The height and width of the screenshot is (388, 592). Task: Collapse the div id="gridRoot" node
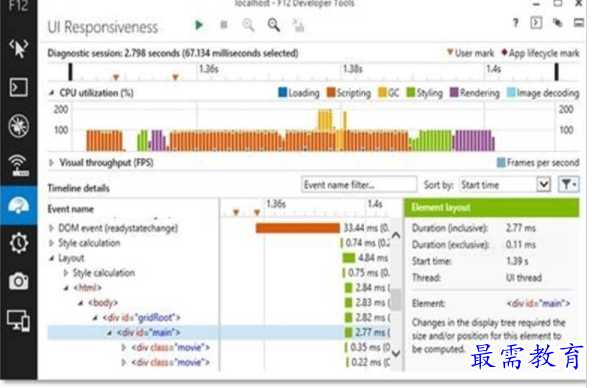[95, 318]
